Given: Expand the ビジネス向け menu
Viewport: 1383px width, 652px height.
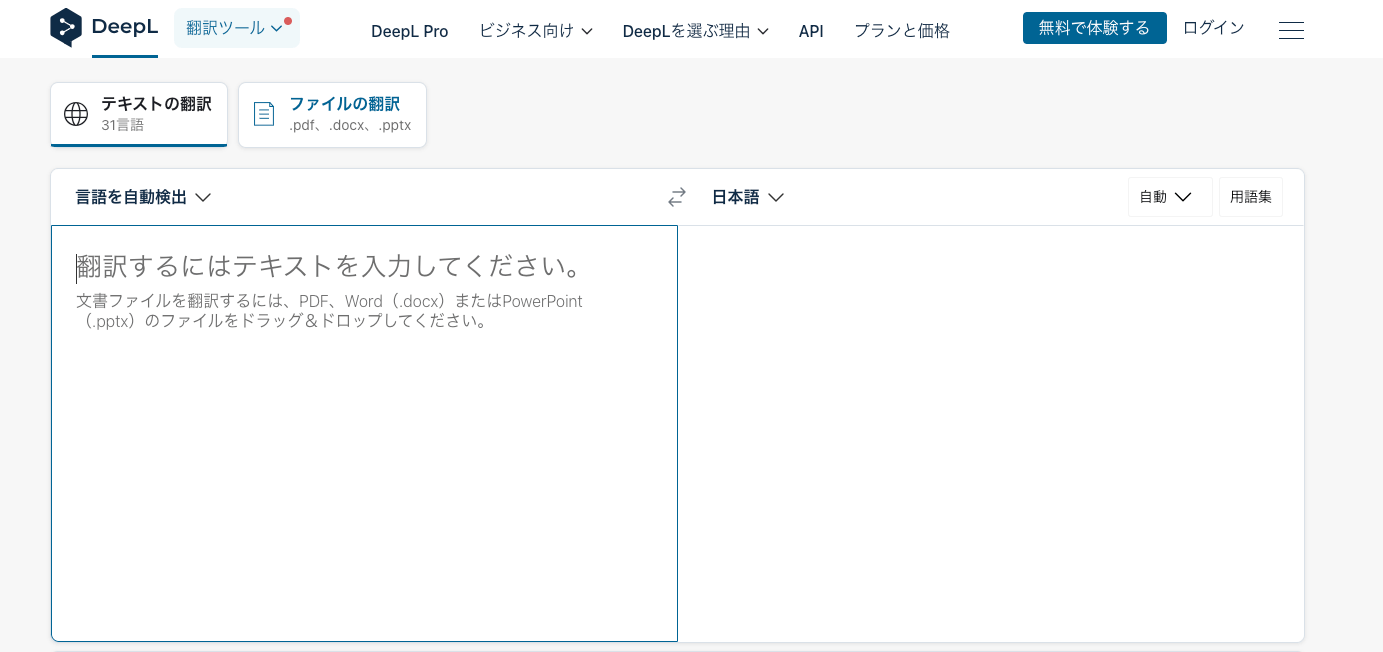Looking at the screenshot, I should 535,31.
